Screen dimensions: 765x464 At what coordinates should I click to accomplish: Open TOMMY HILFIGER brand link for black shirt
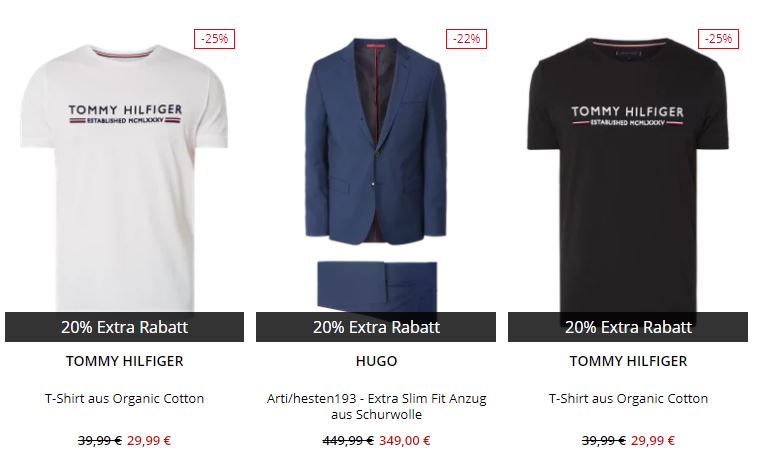(628, 361)
